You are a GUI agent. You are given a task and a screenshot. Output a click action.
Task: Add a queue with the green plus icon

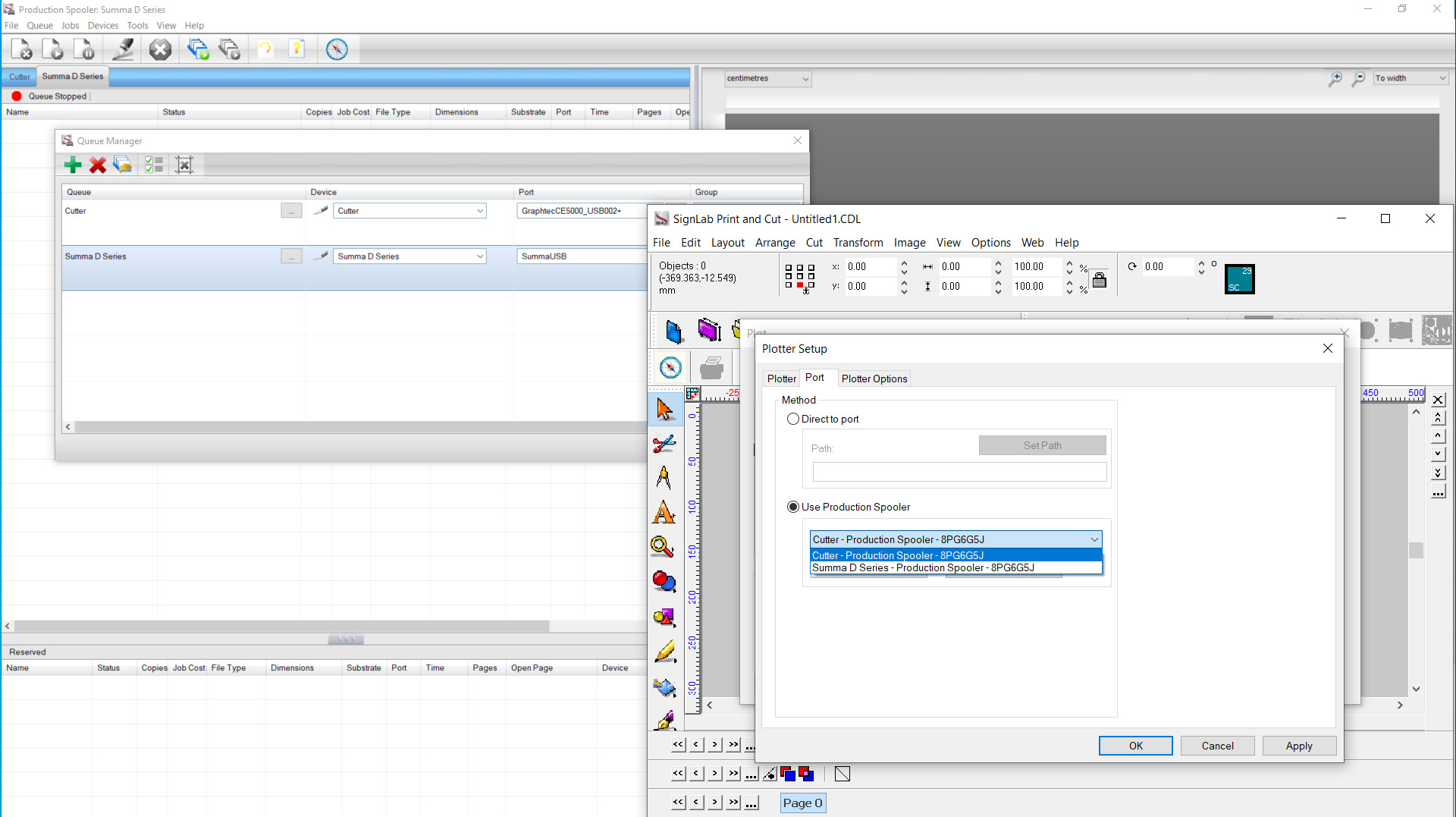click(x=73, y=165)
